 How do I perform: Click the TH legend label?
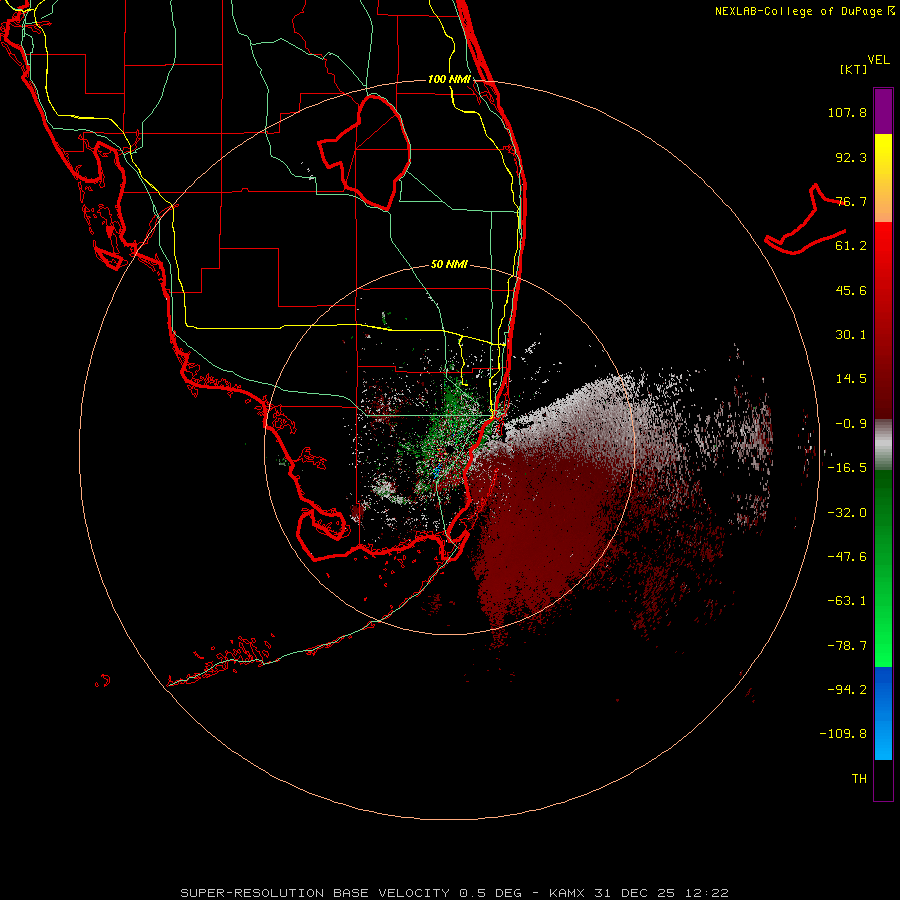pos(859,779)
